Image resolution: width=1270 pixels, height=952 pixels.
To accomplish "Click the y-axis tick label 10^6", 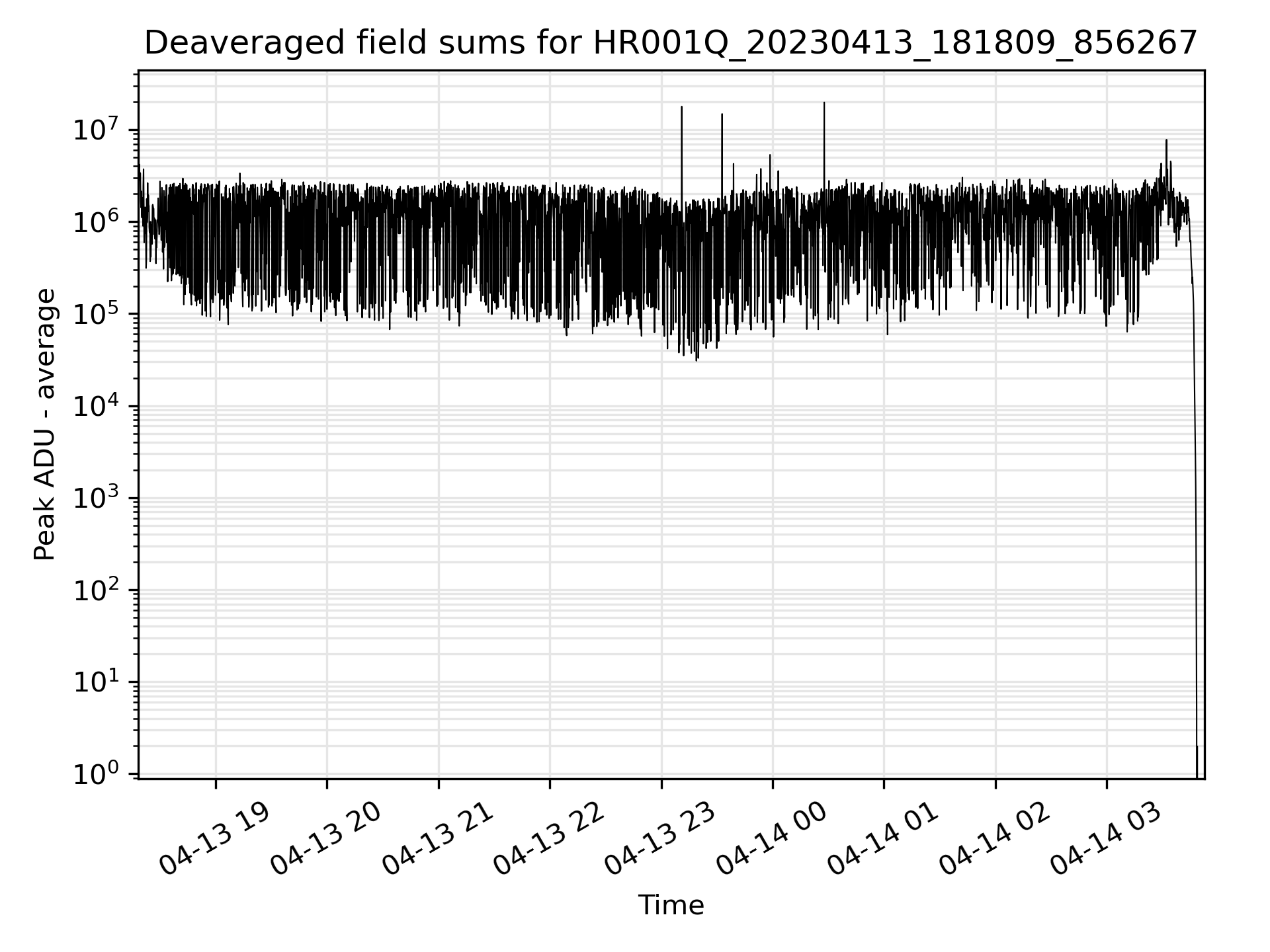I will pyautogui.click(x=96, y=220).
